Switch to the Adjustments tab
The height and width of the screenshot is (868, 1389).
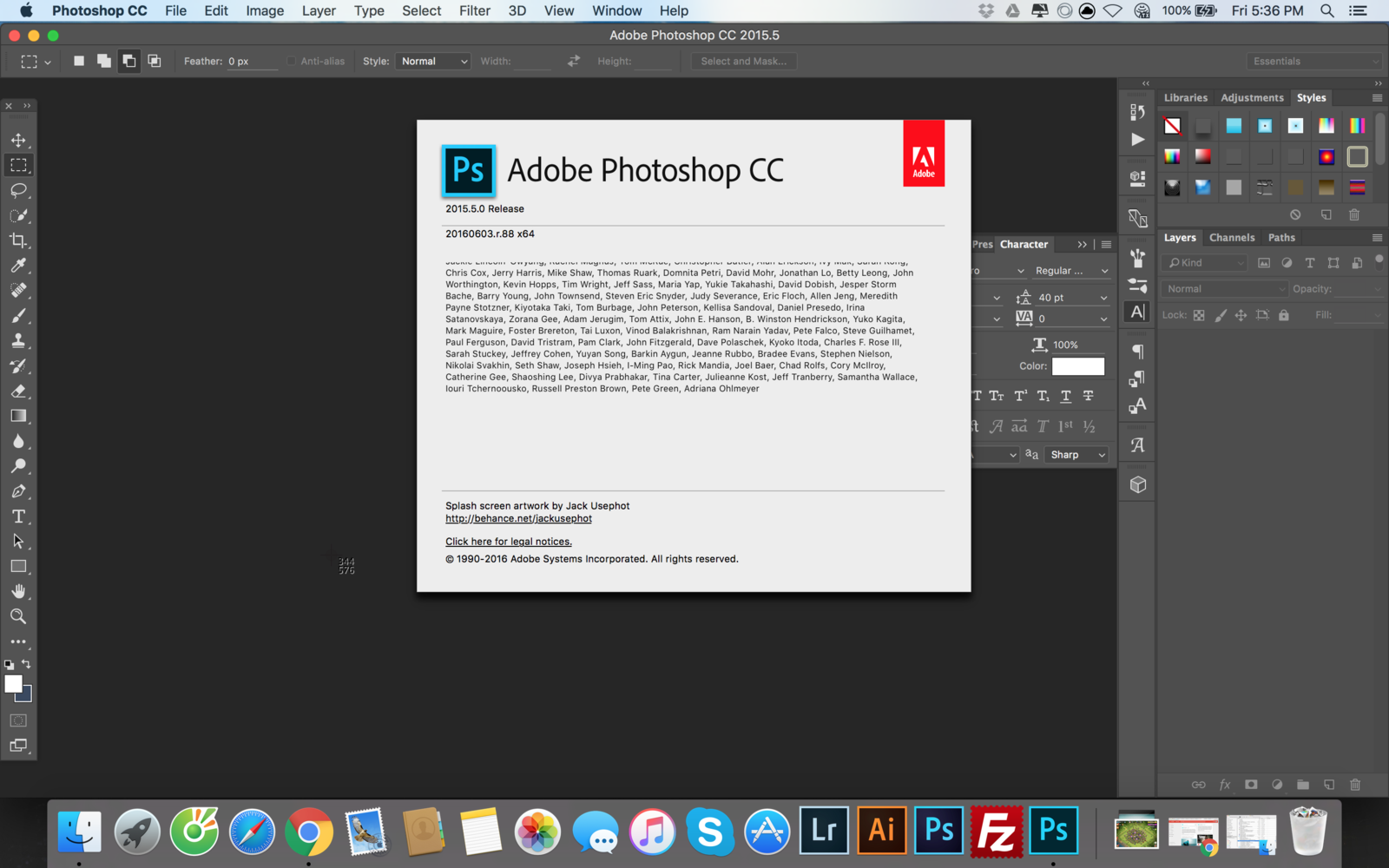pos(1252,98)
